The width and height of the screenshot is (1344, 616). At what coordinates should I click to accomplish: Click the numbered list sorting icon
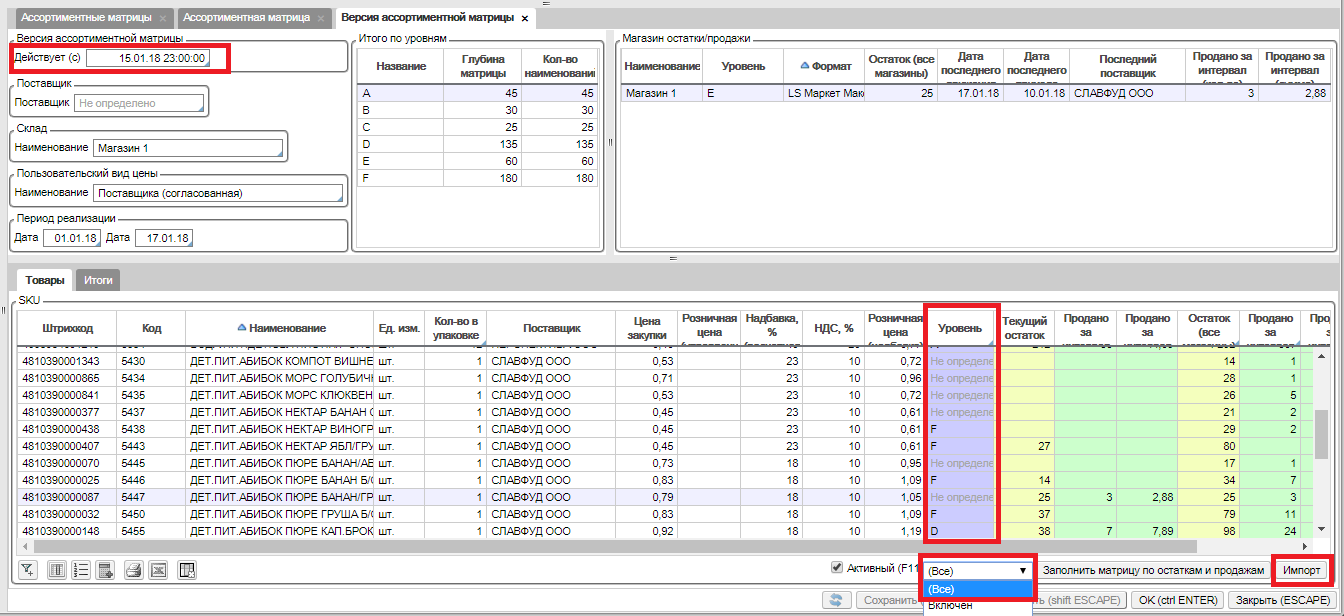82,570
